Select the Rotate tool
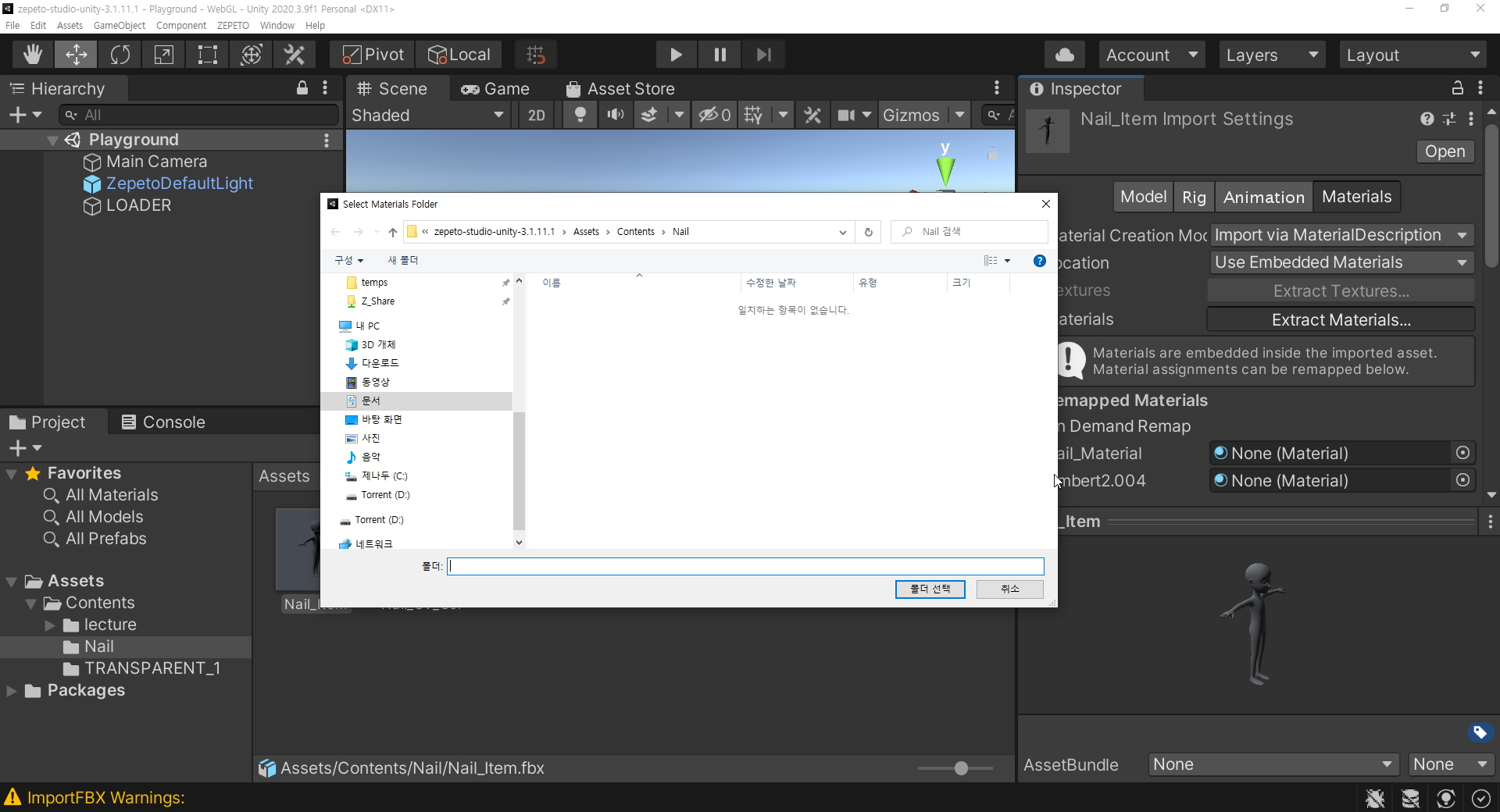 [x=120, y=55]
